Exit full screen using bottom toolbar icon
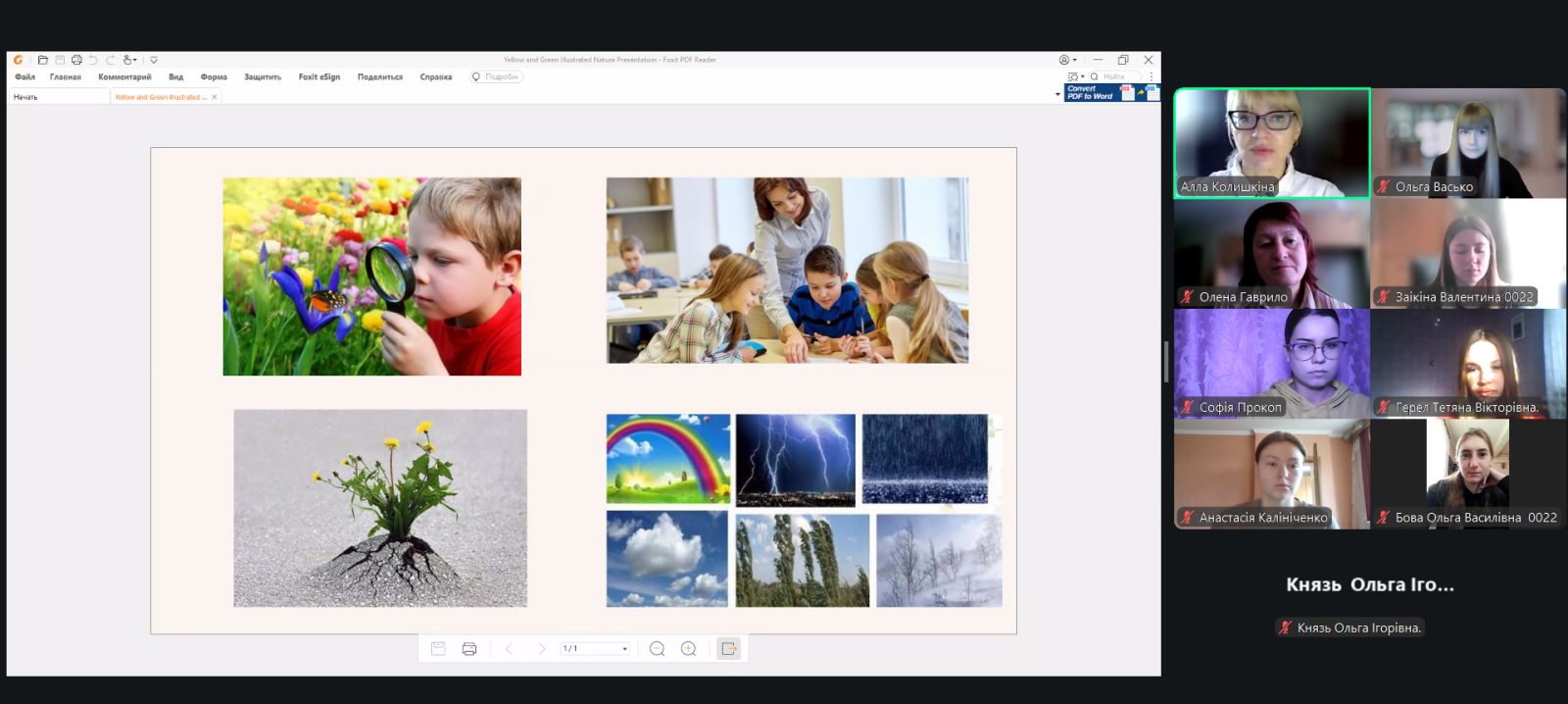Image resolution: width=1568 pixels, height=704 pixels. (x=728, y=649)
